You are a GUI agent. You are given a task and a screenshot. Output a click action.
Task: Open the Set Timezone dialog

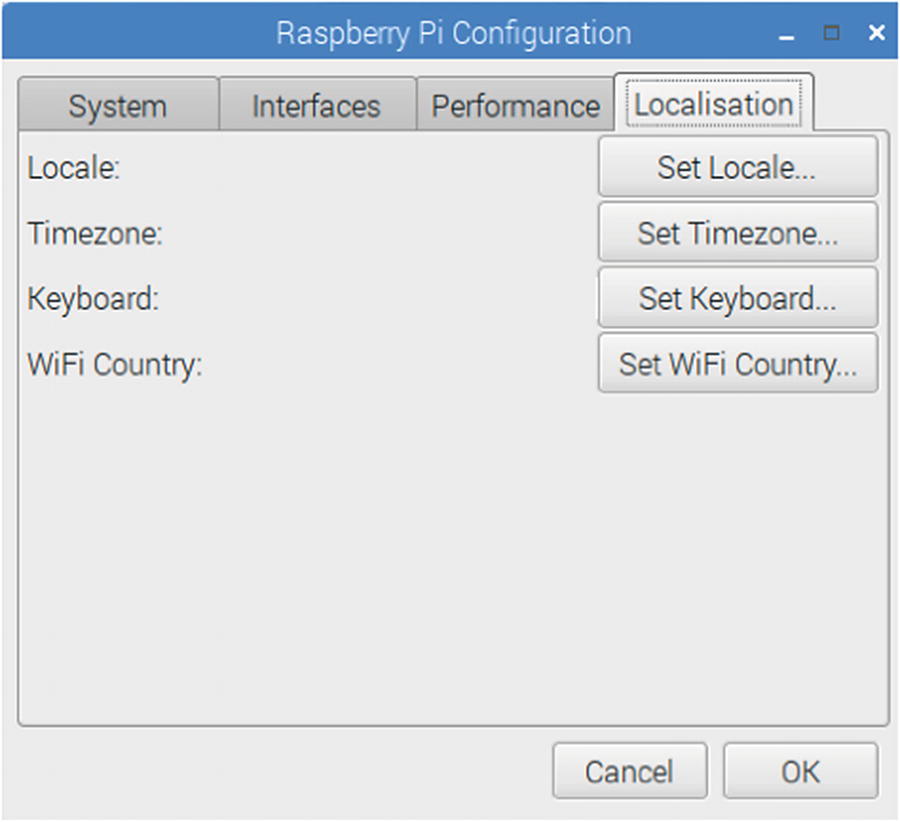pyautogui.click(x=738, y=233)
